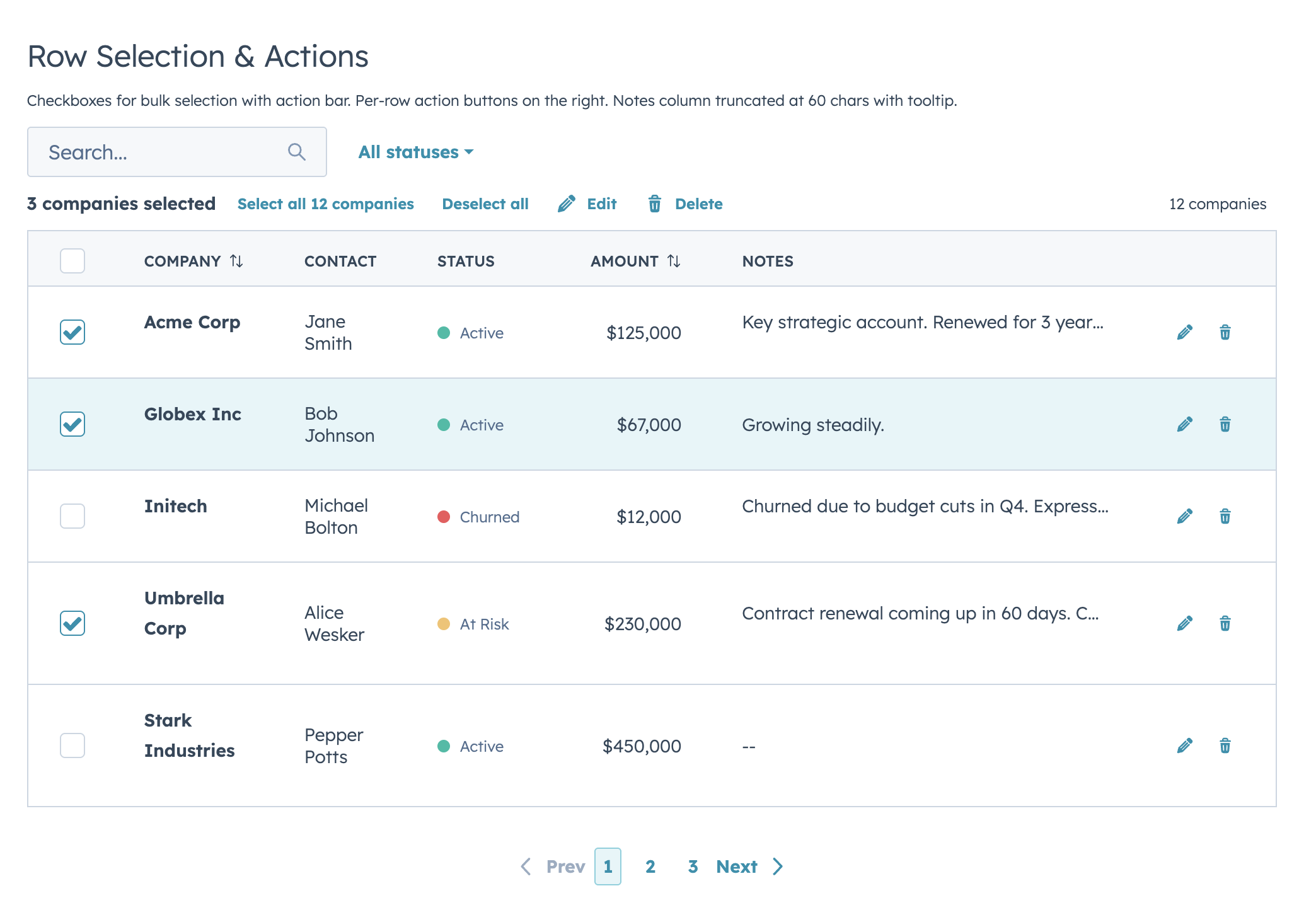The height and width of the screenshot is (915, 1316).
Task: Click the Prev page chevron
Action: coord(526,866)
